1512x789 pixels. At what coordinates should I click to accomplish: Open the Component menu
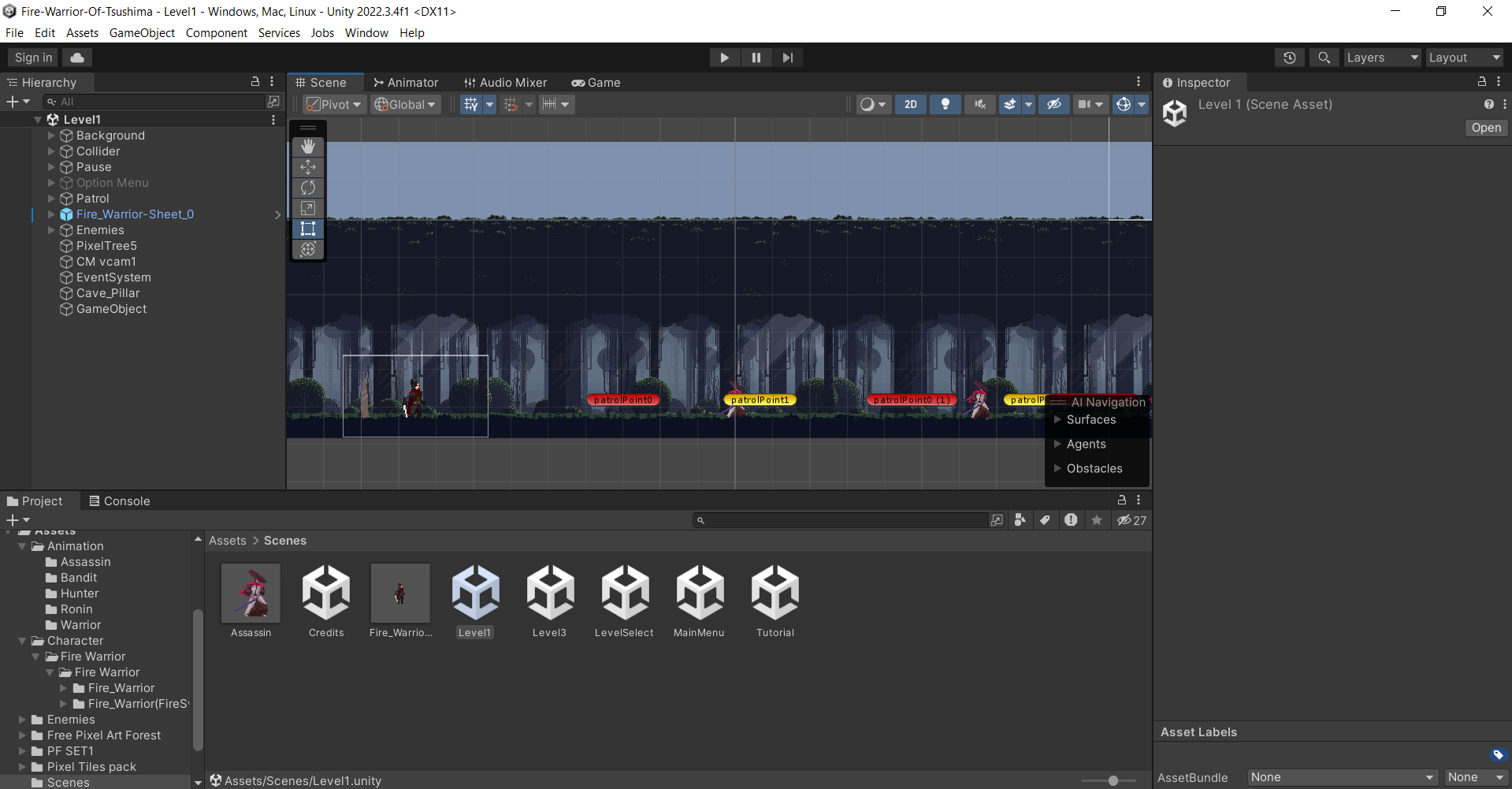tap(217, 33)
